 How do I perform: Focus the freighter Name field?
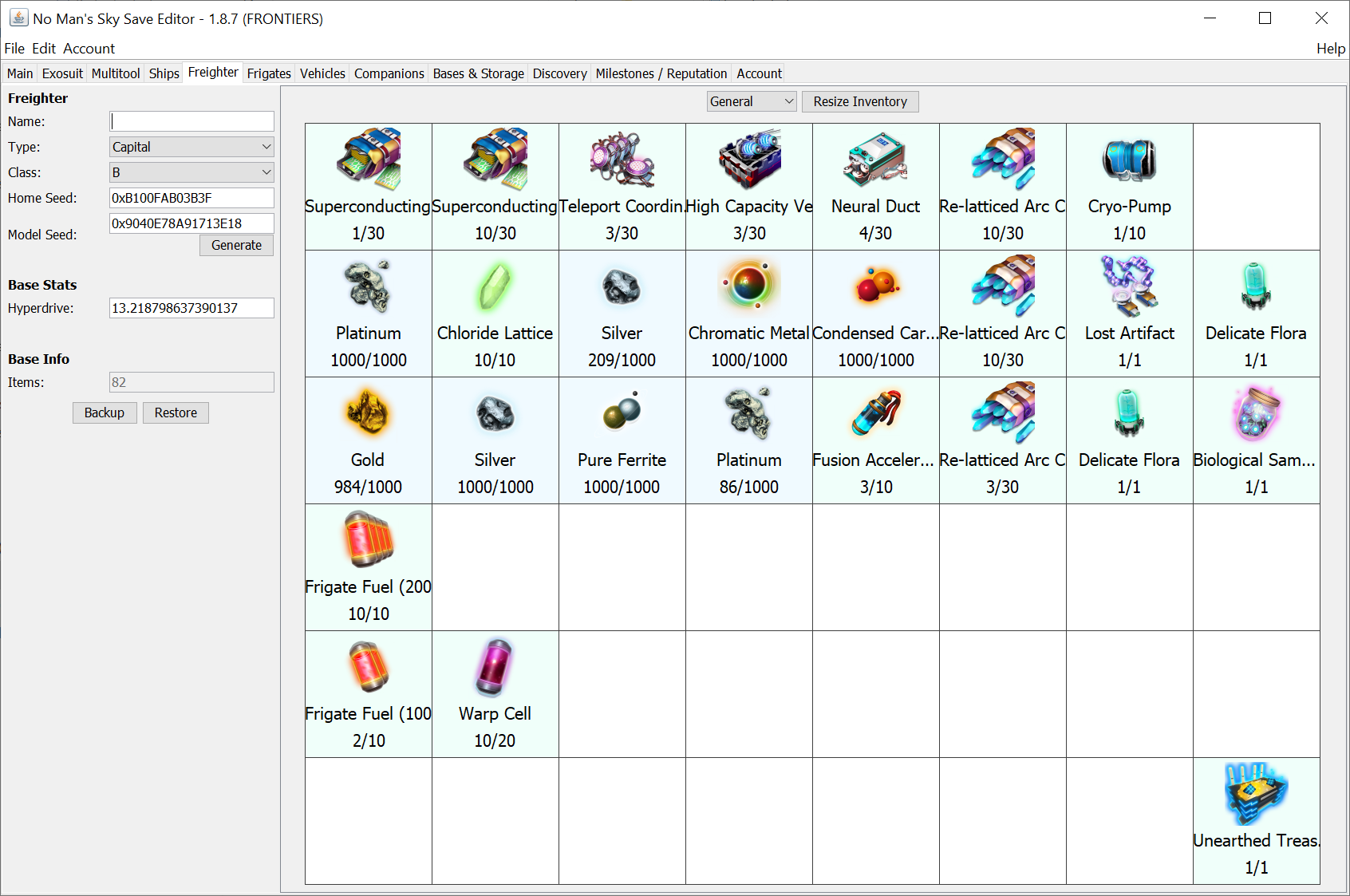(191, 121)
